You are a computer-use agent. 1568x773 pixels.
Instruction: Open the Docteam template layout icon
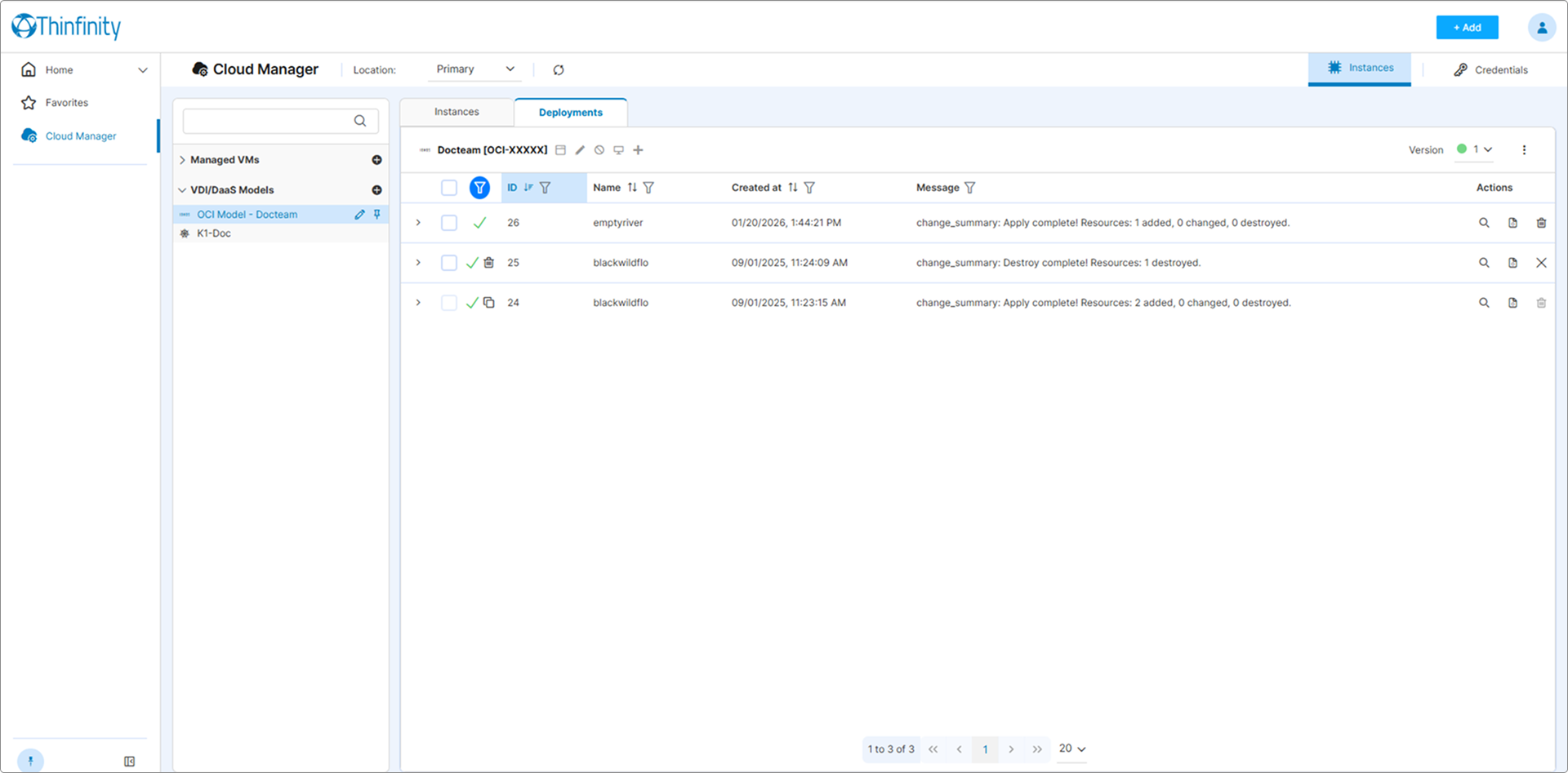[x=560, y=150]
